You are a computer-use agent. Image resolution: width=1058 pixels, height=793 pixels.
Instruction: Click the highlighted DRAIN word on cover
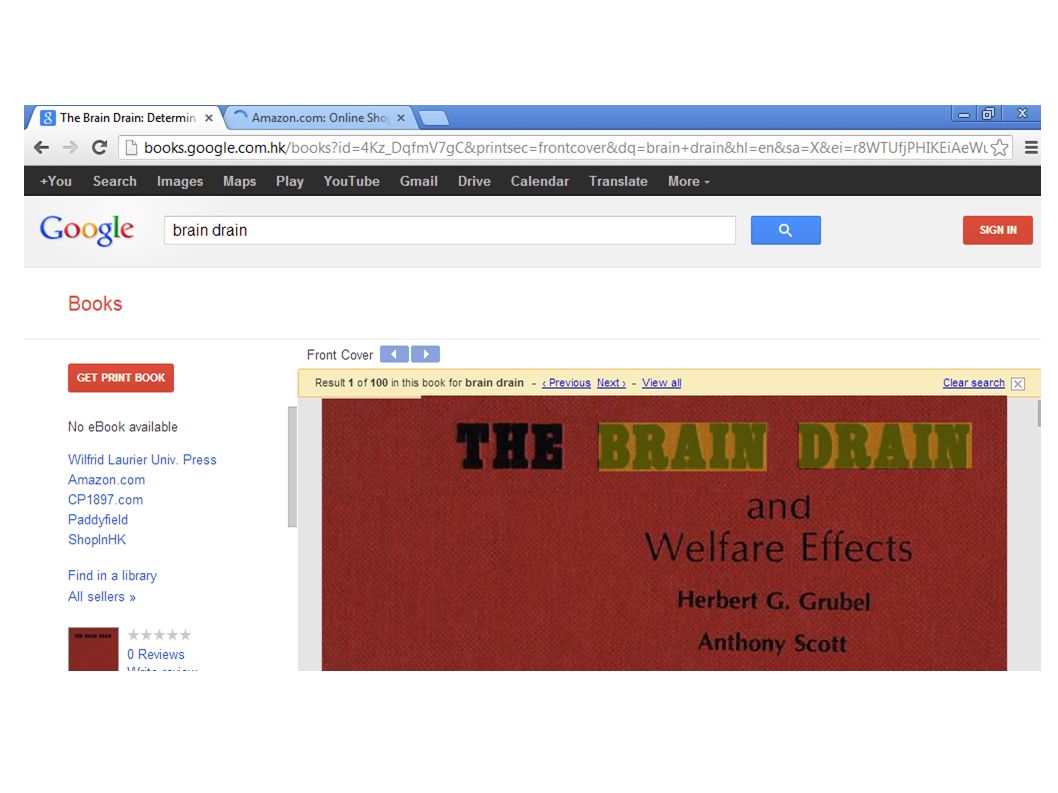(885, 446)
